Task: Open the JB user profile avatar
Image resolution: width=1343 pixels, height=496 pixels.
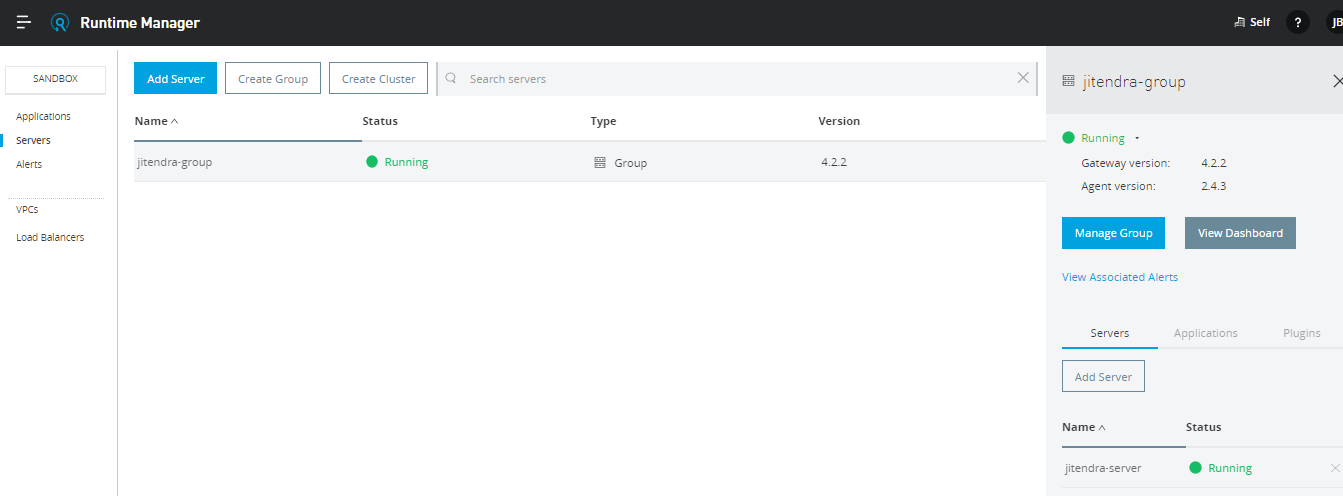Action: [1334, 22]
